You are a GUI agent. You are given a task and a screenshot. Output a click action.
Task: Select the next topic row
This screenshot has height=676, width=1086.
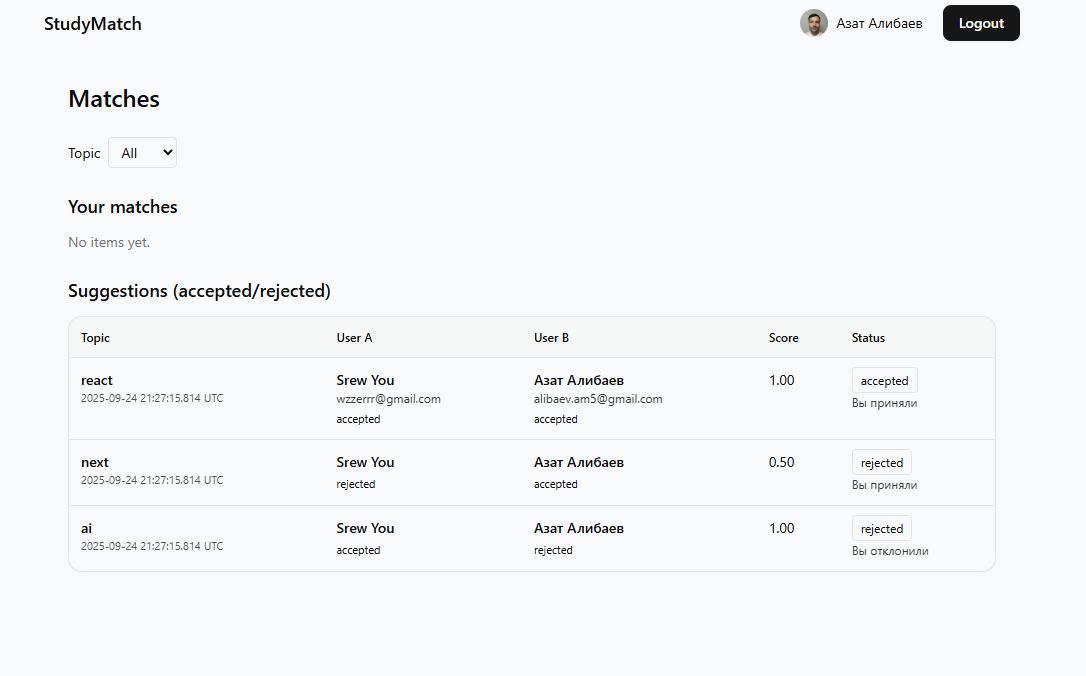coord(95,462)
